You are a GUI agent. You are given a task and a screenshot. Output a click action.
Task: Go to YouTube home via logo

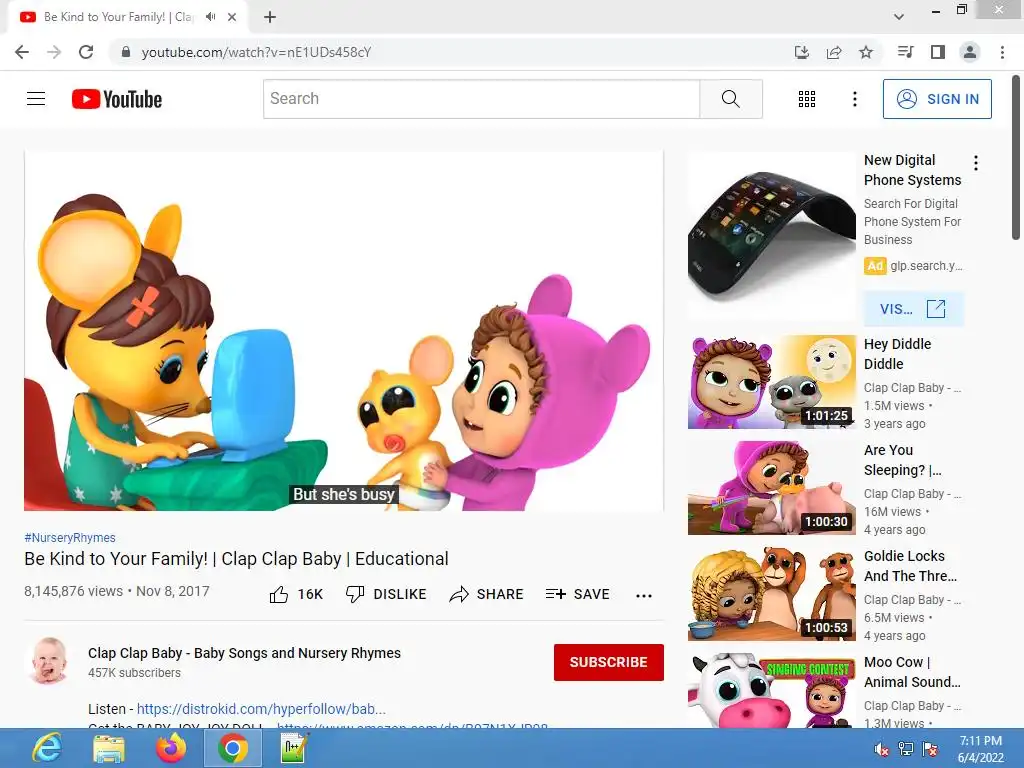(117, 99)
